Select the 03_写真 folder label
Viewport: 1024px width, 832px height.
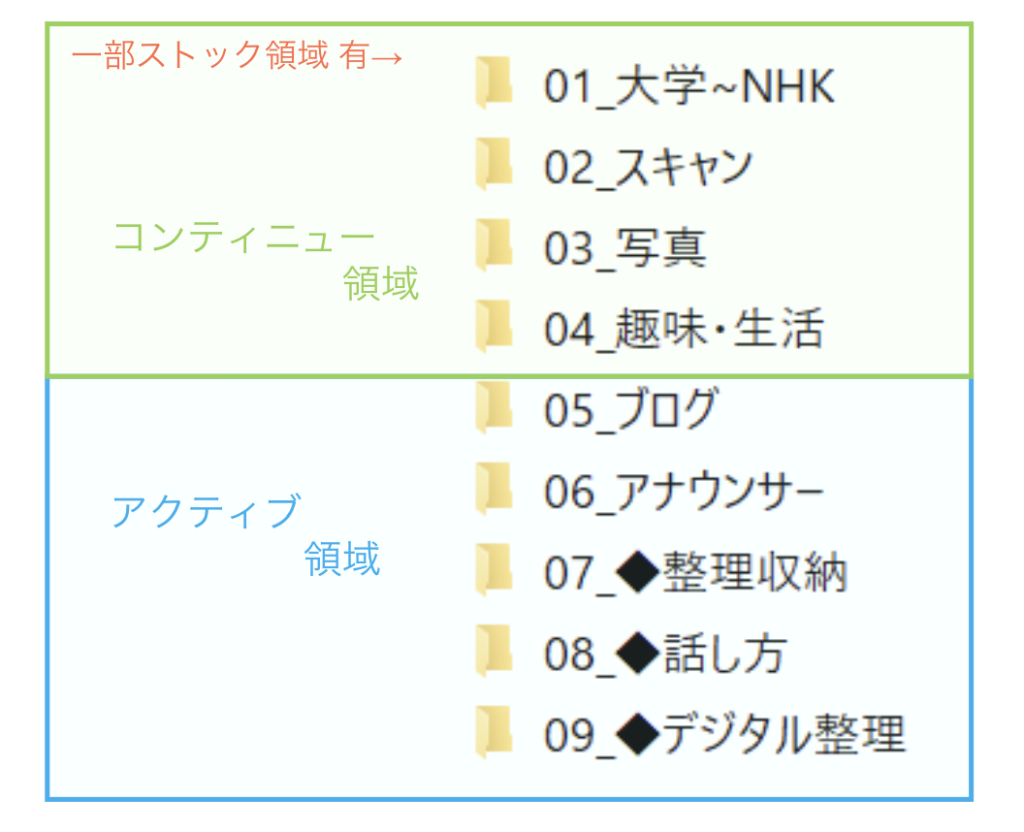625,249
